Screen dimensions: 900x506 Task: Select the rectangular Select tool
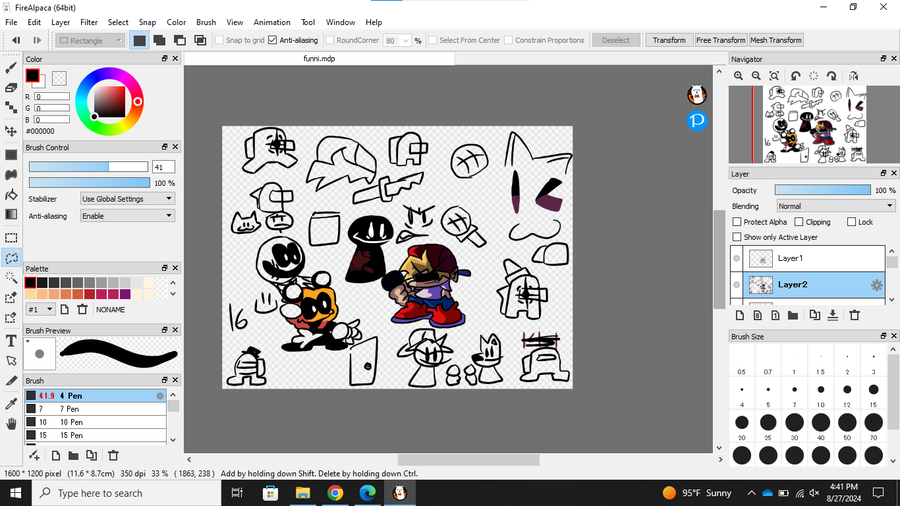(x=11, y=238)
